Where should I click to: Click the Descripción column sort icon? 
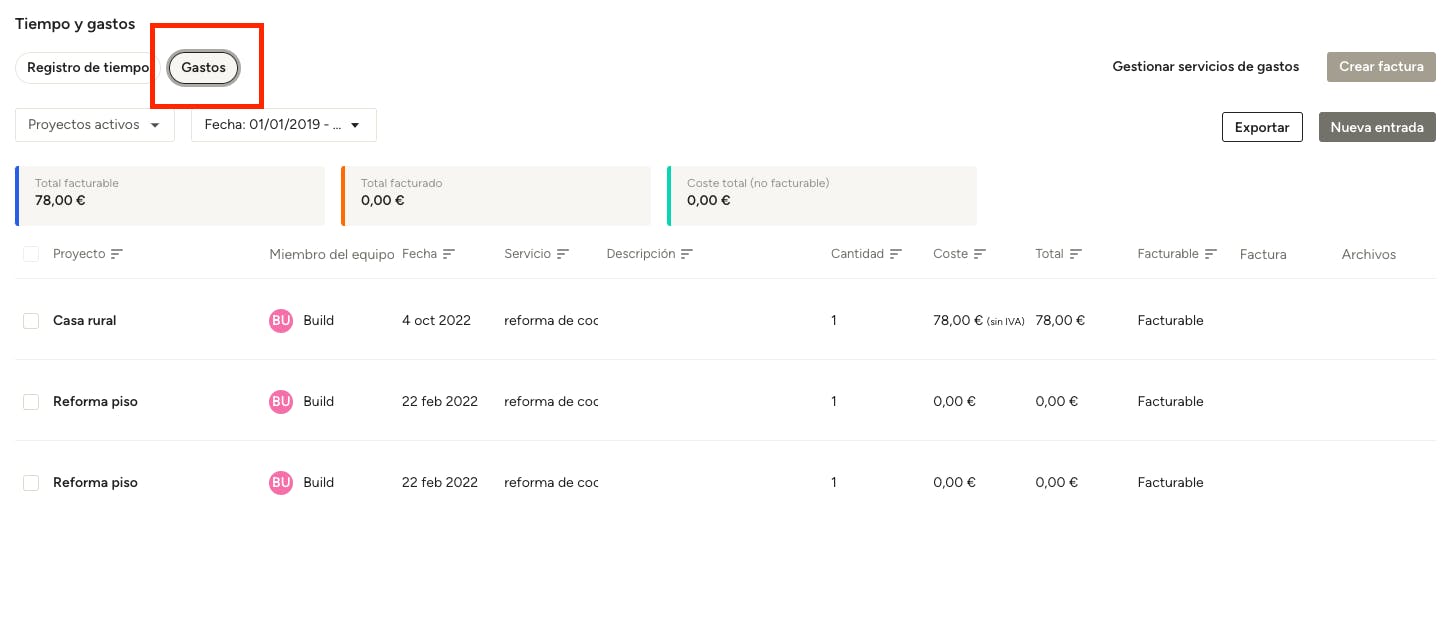pos(686,254)
